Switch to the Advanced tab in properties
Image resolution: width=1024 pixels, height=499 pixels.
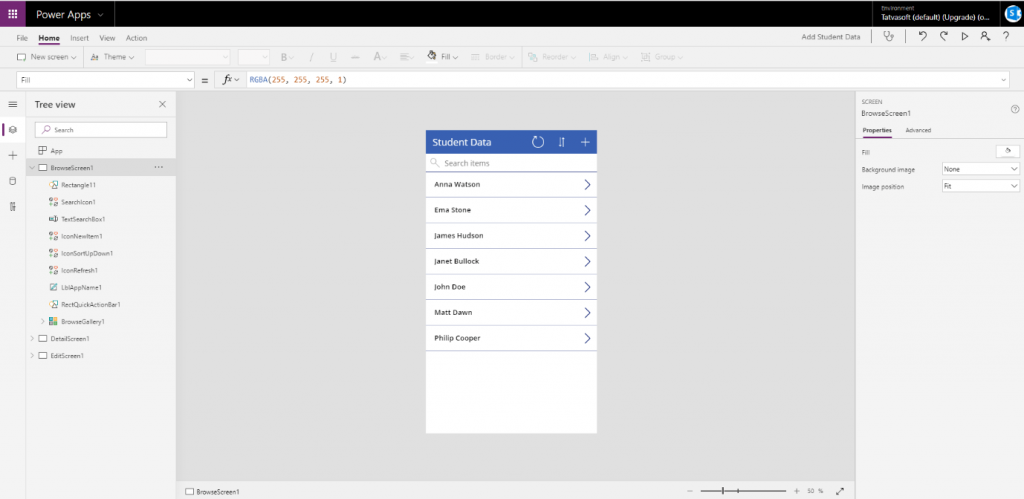[918, 131]
